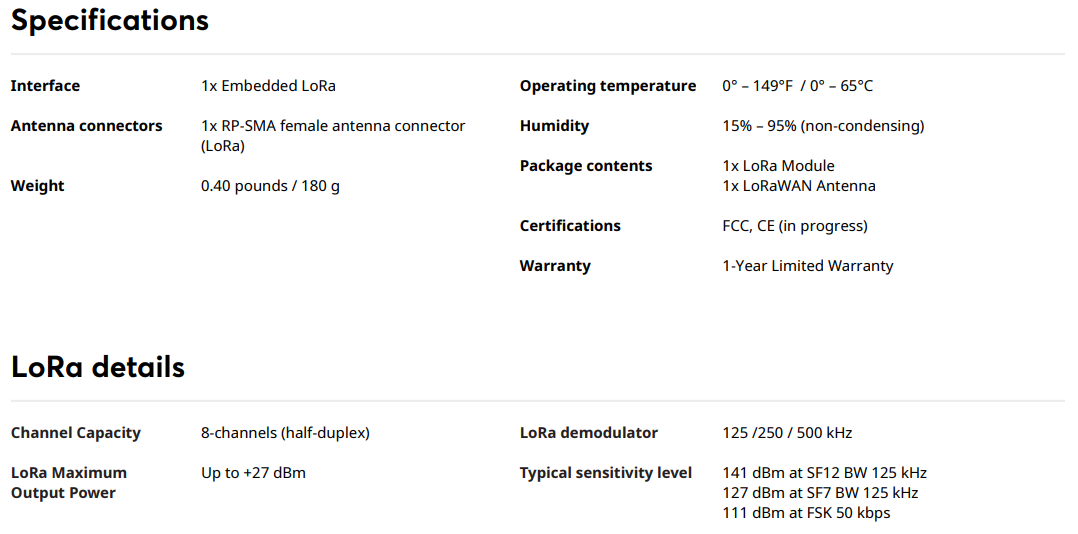This screenshot has width=1078, height=534.
Task: Click the LoRa details heading
Action: tap(98, 367)
